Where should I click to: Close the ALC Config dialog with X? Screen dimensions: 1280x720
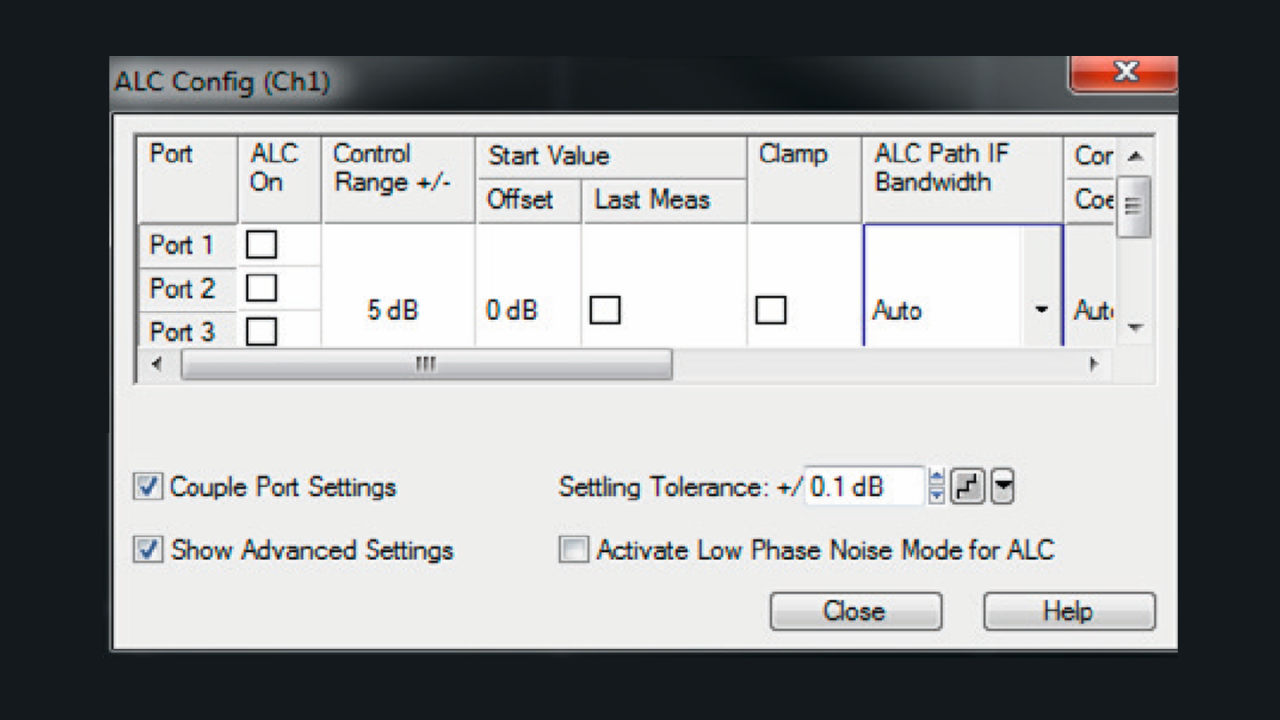click(x=1124, y=73)
